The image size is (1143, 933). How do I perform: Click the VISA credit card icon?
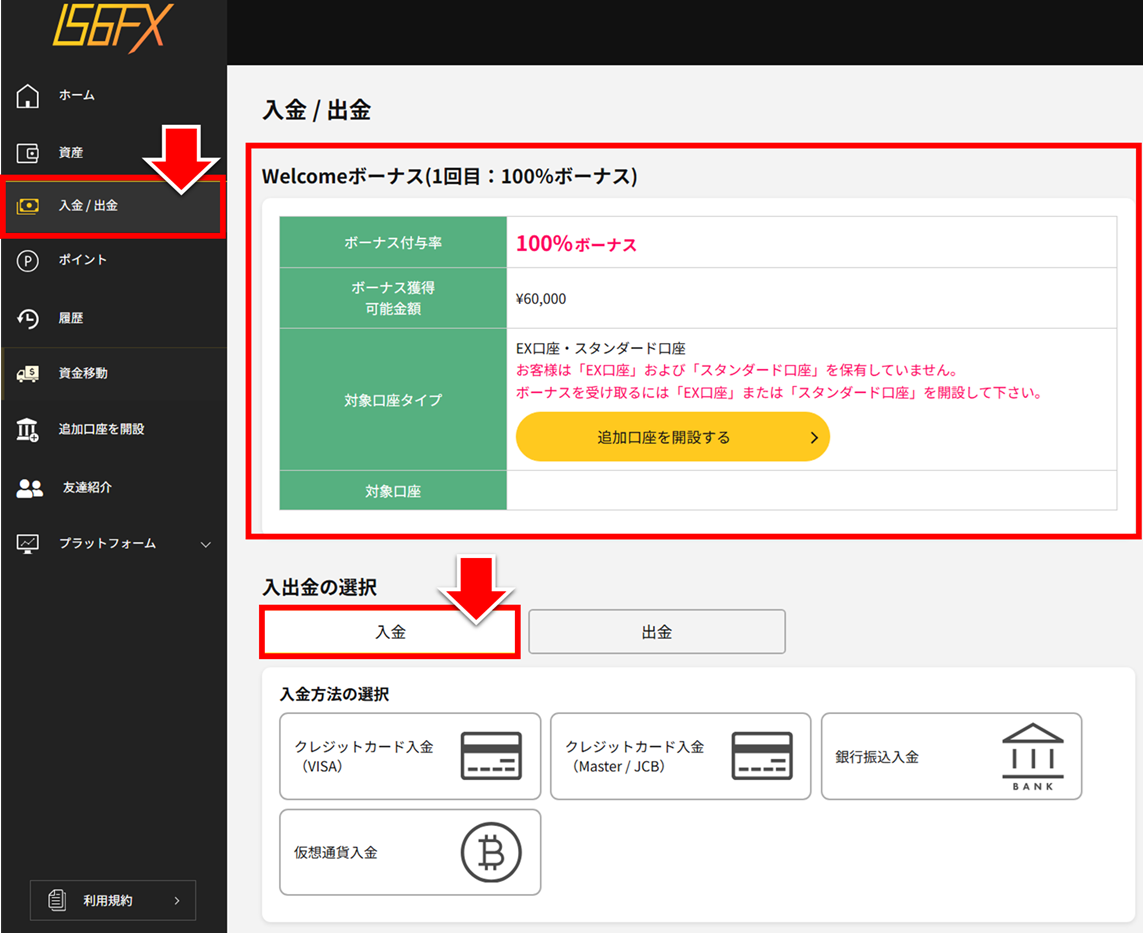[x=491, y=756]
